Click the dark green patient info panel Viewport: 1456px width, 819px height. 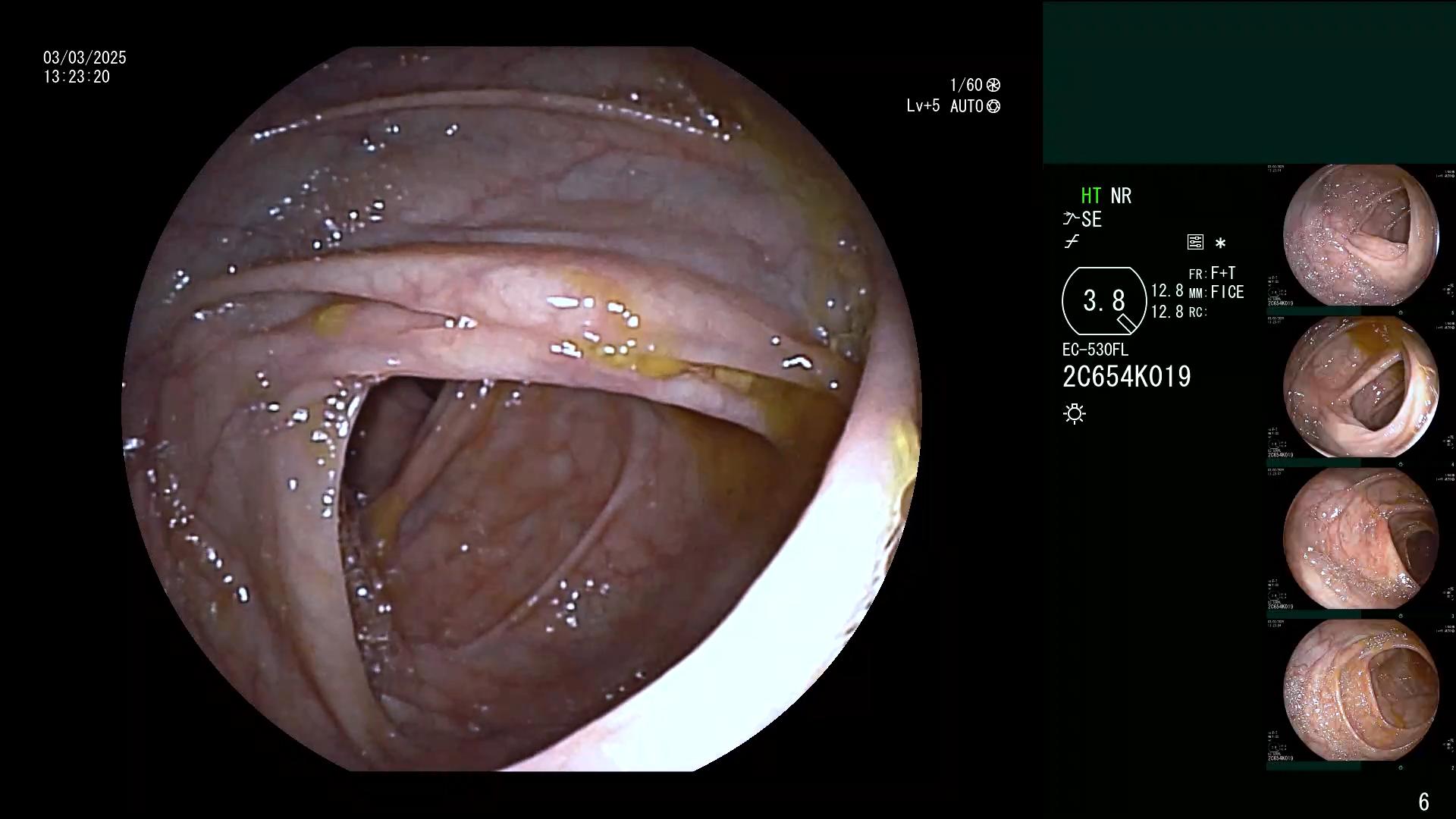(x=1249, y=83)
